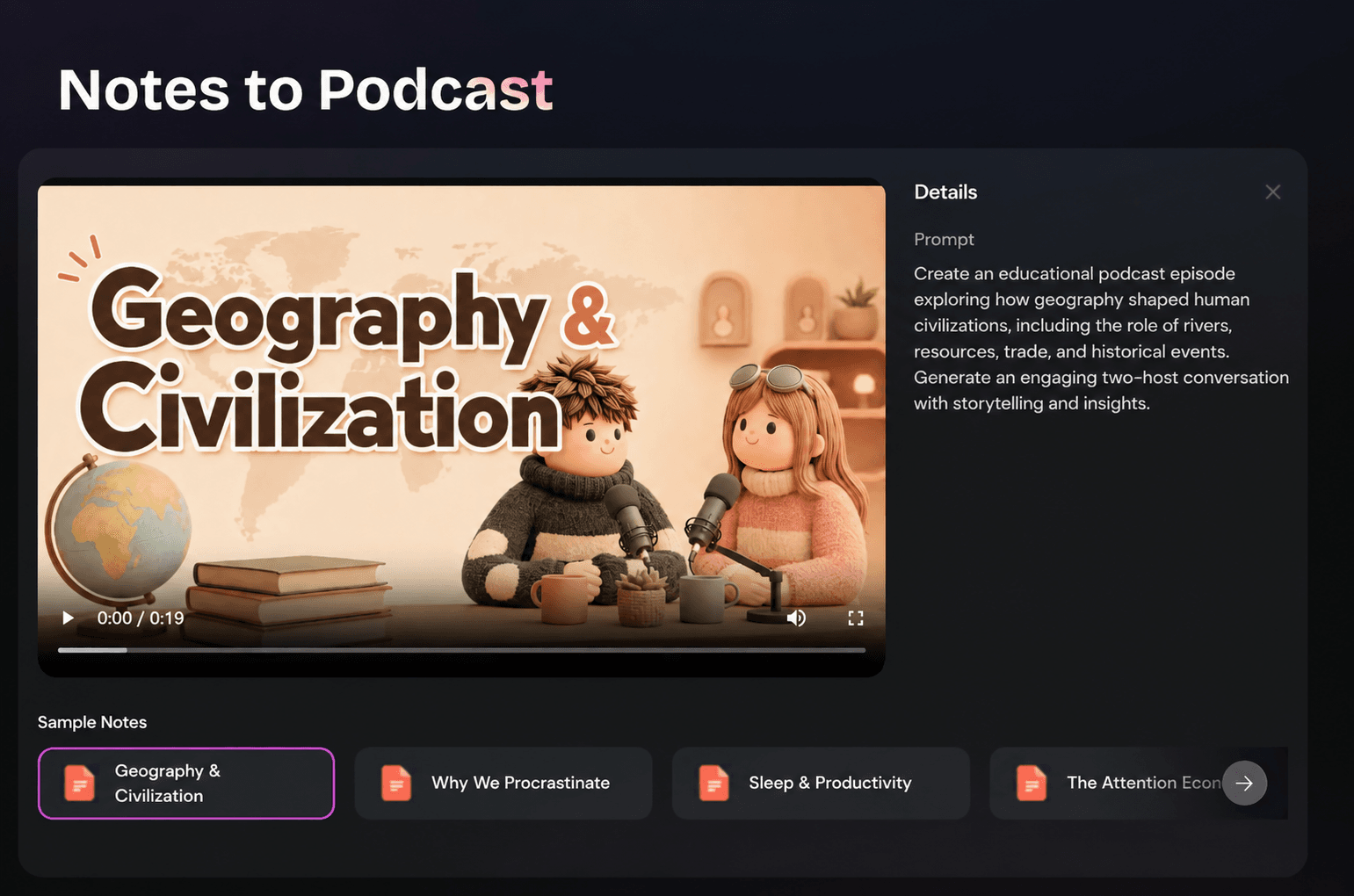
Task: Click the Details heading
Action: tap(945, 191)
